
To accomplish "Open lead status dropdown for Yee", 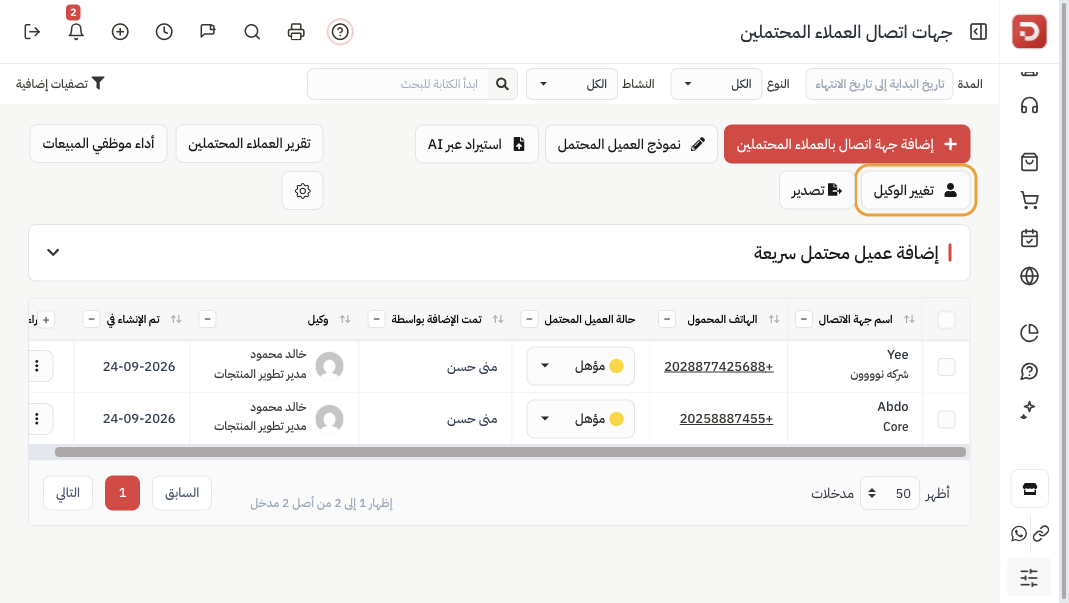I will (x=580, y=366).
